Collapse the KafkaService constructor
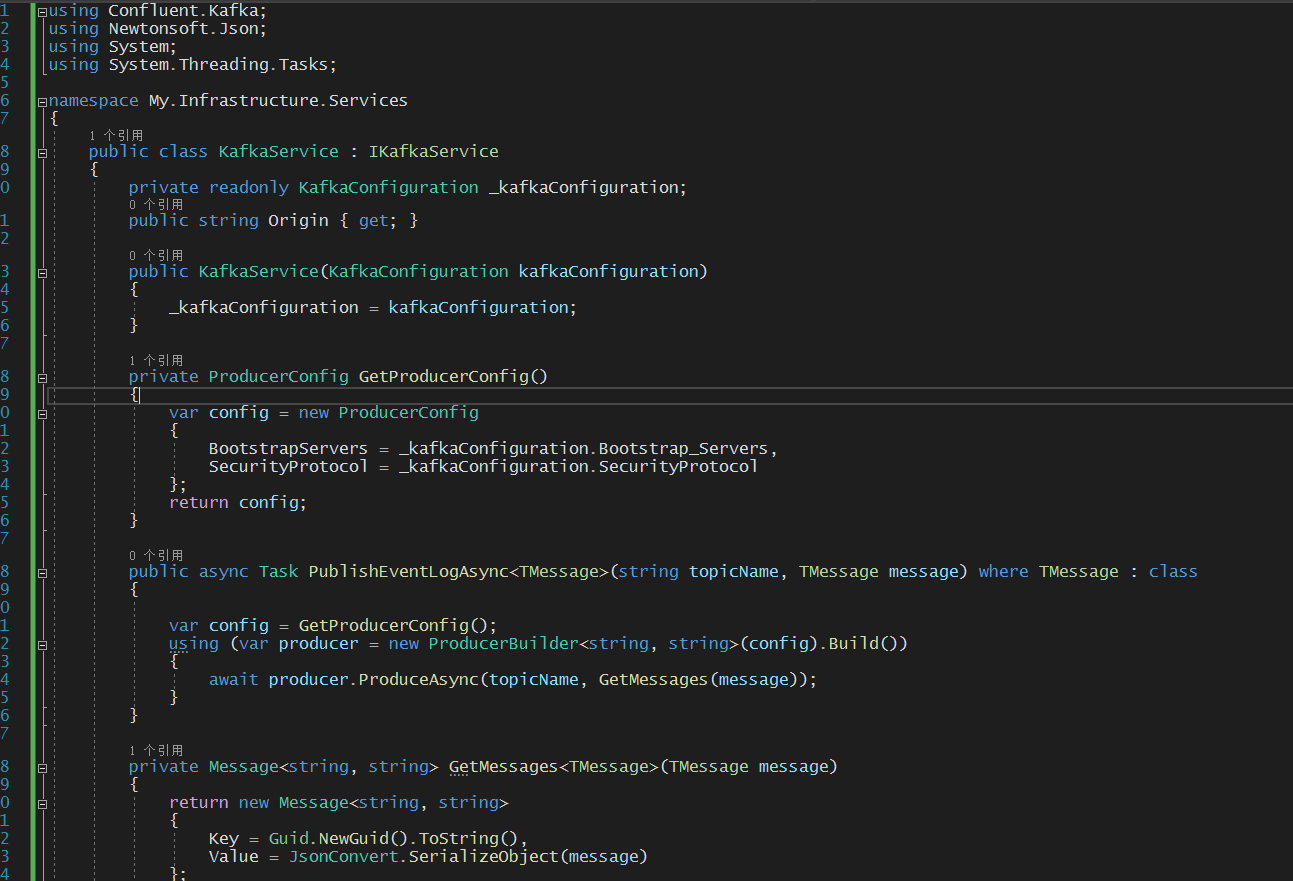 (42, 272)
